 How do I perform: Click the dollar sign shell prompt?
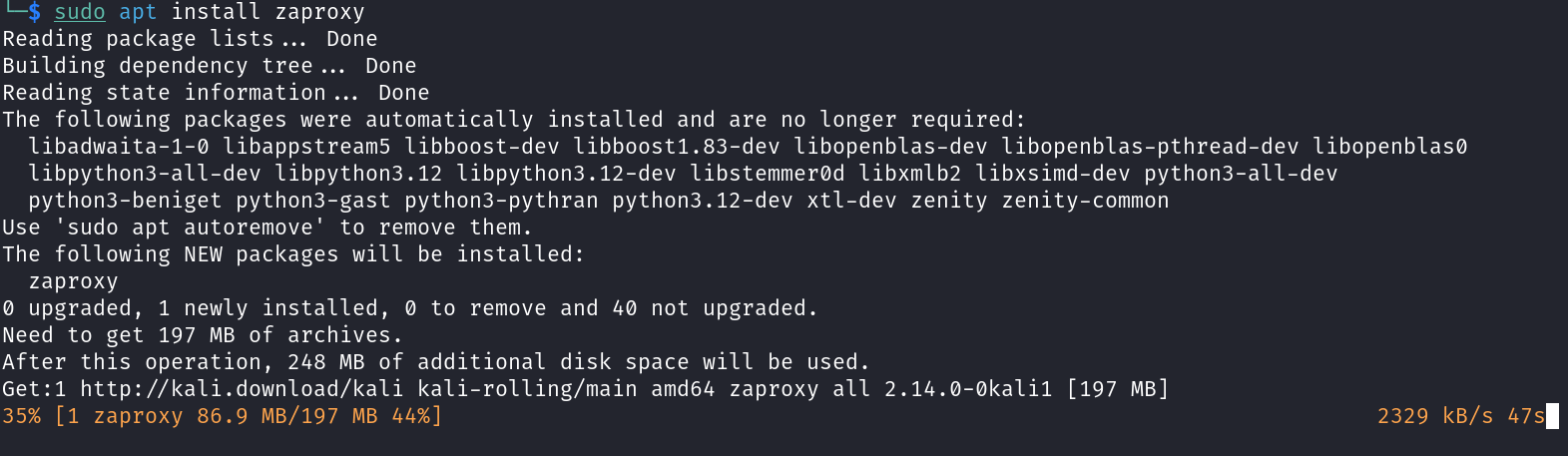[x=35, y=13]
